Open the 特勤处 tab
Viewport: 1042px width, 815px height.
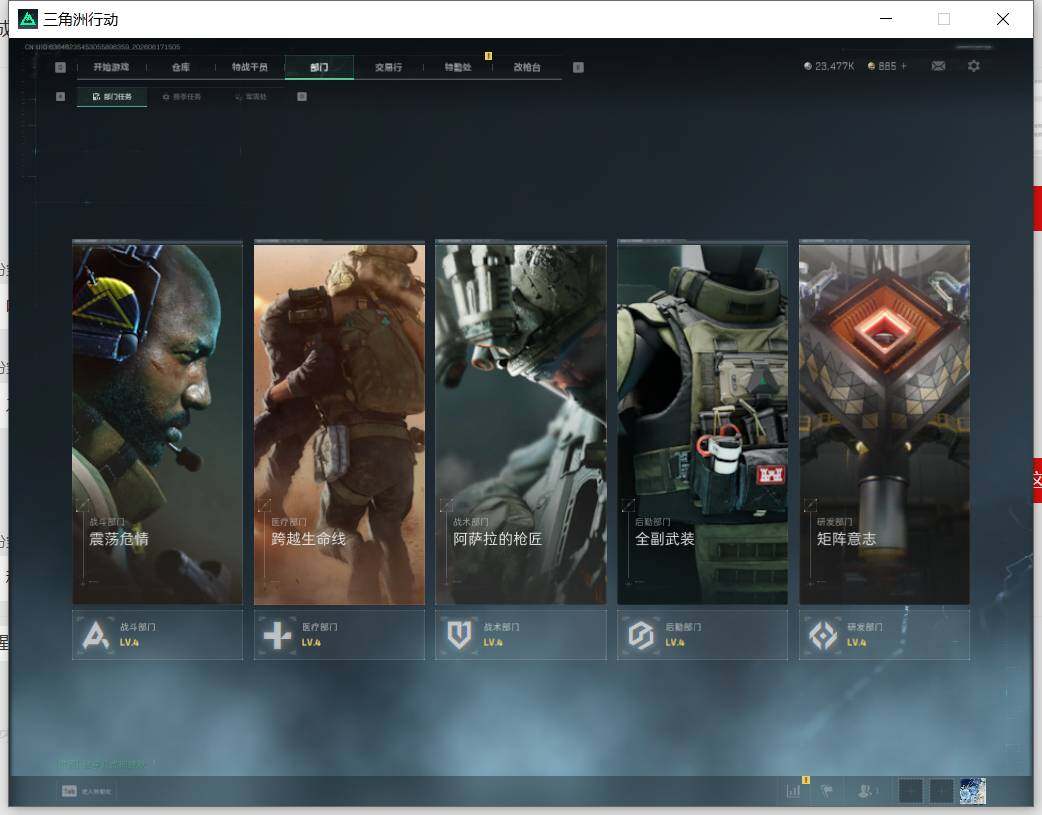pos(458,67)
